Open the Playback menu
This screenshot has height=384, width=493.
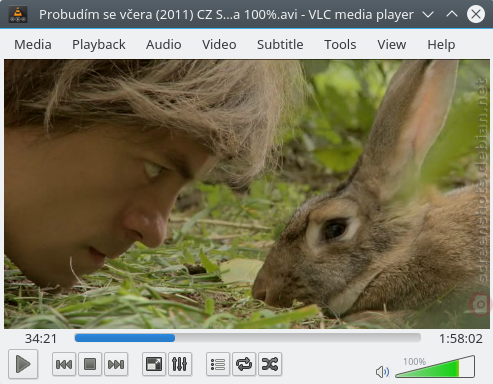coord(99,44)
